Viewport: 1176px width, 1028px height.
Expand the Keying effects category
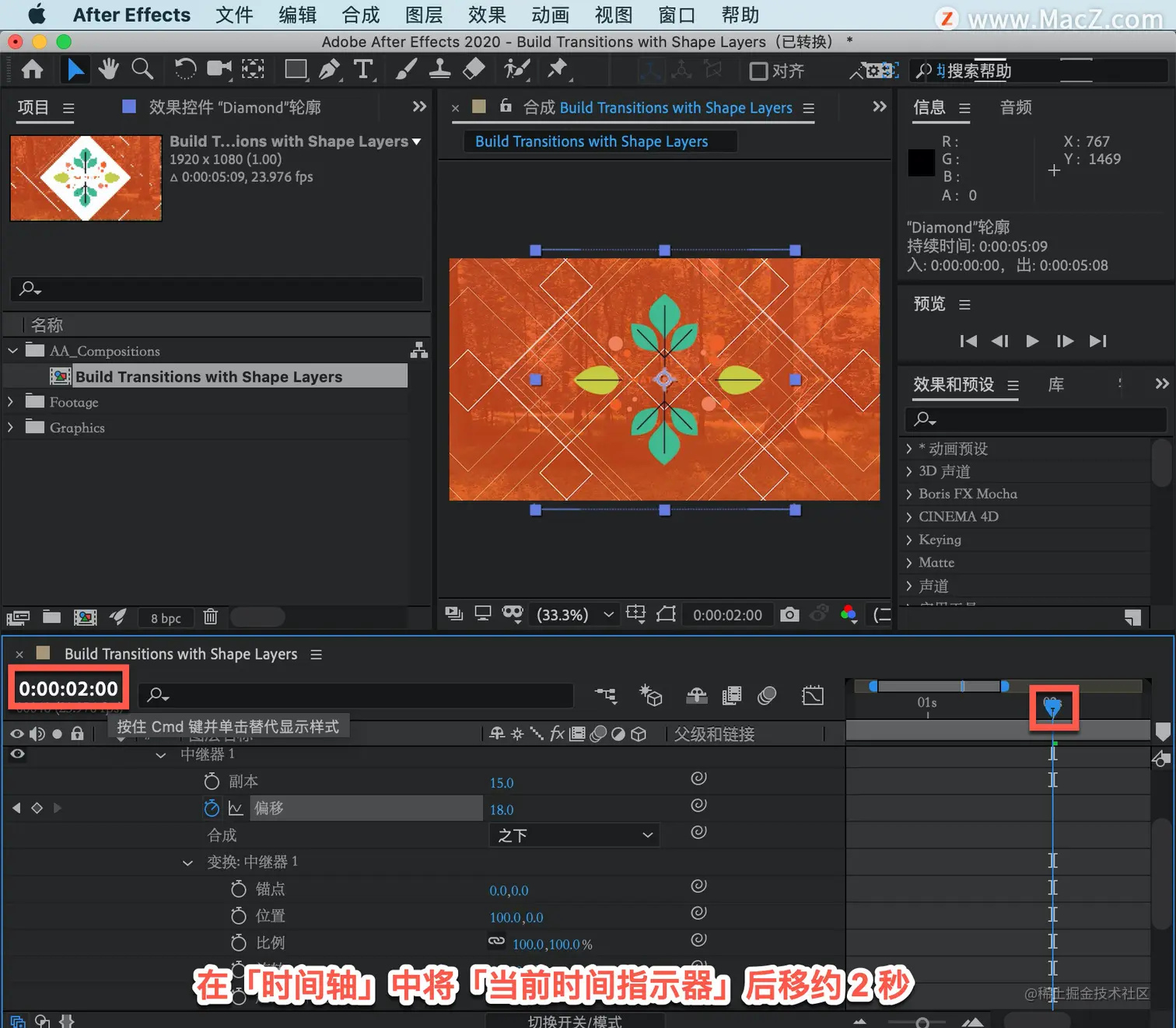(908, 540)
